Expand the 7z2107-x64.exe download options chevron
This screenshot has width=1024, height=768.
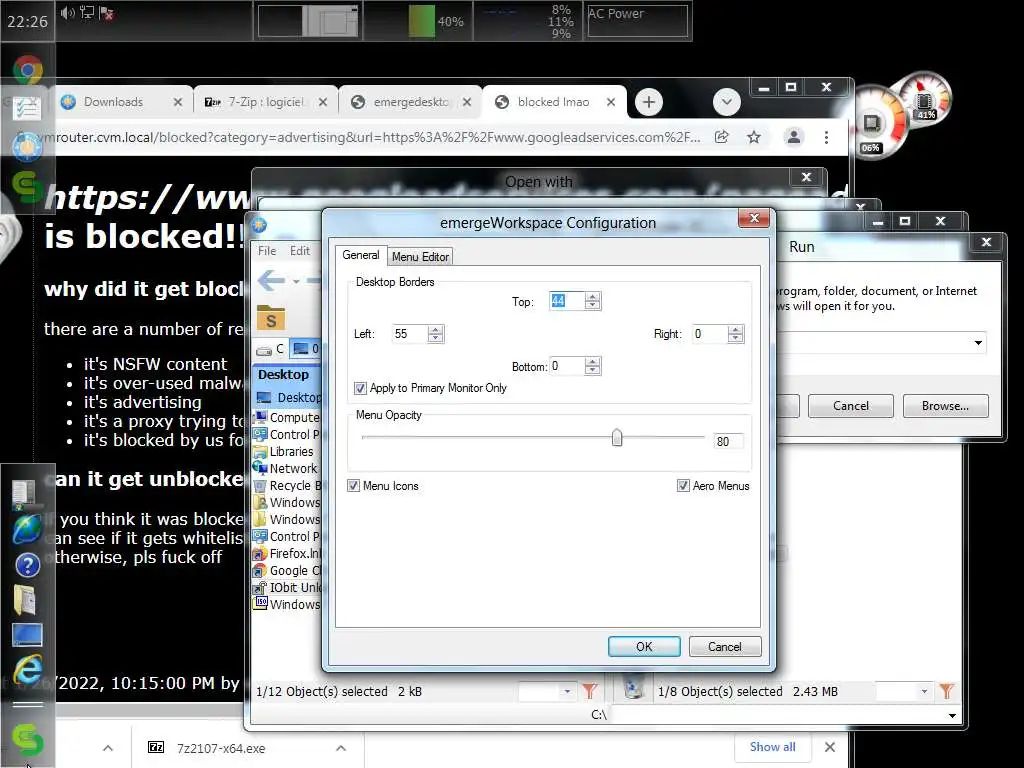pos(341,748)
